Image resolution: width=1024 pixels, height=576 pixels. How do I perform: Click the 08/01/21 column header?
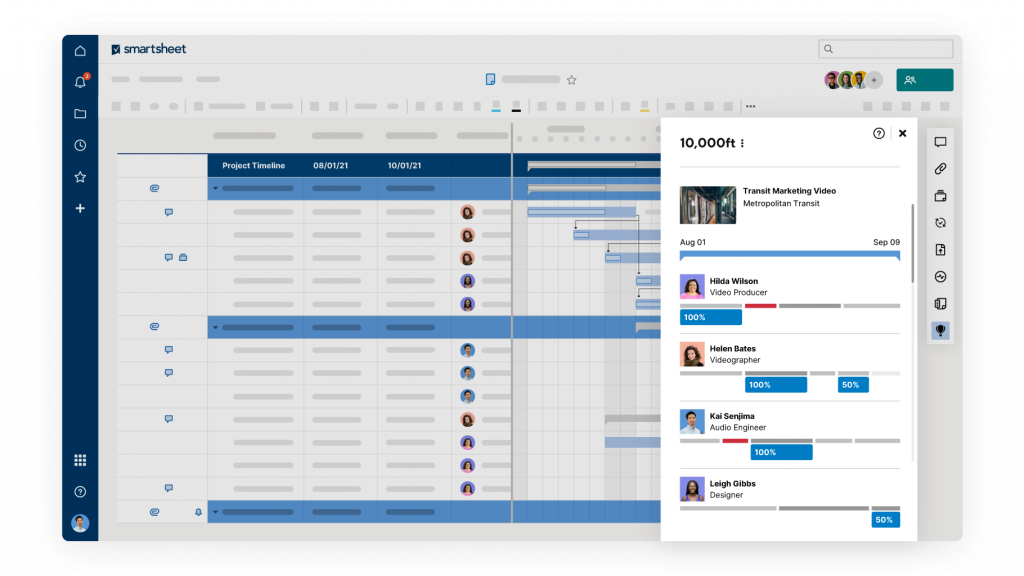330,166
